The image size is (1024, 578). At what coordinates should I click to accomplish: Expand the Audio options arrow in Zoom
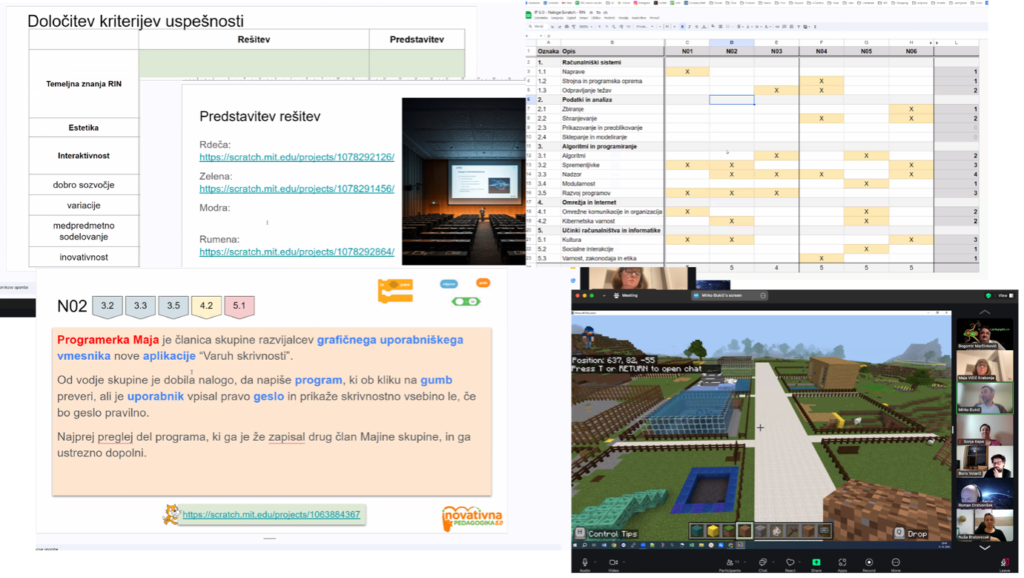click(595, 562)
